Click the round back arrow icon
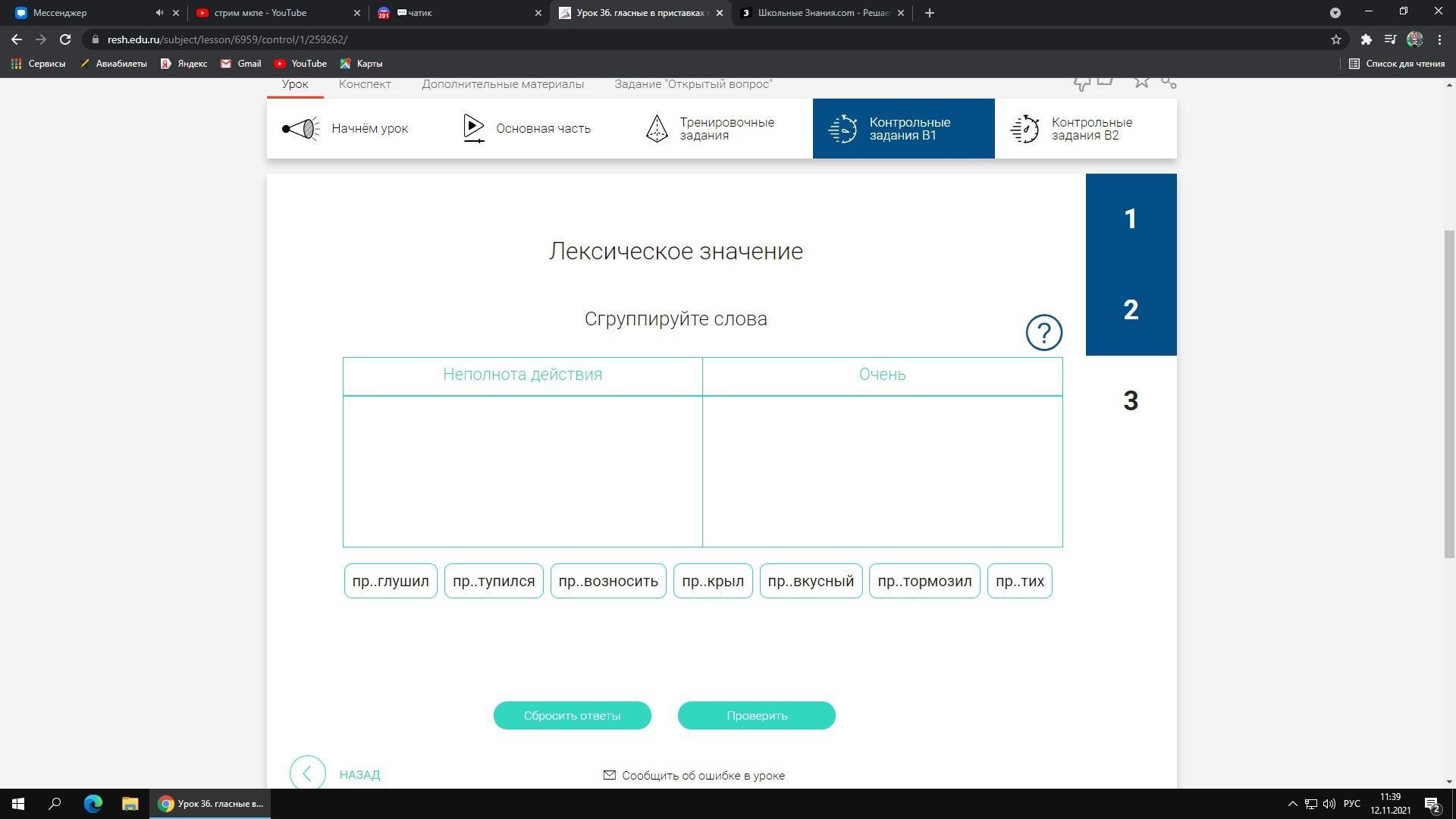This screenshot has height=819, width=1456. [x=307, y=773]
